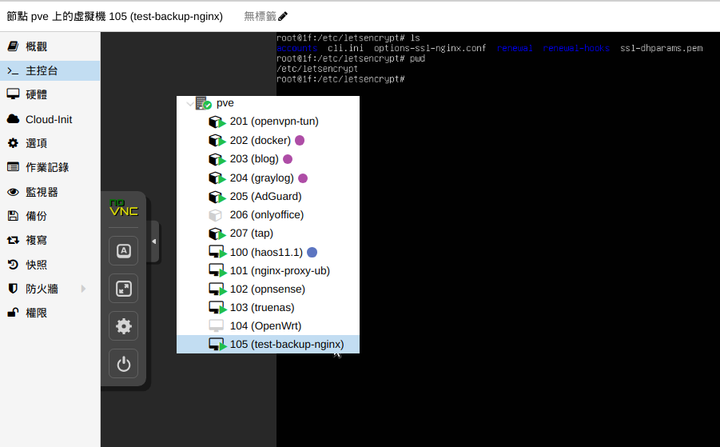Image resolution: width=720 pixels, height=447 pixels.
Task: Toggle noVNC fullscreen mode
Action: click(124, 289)
